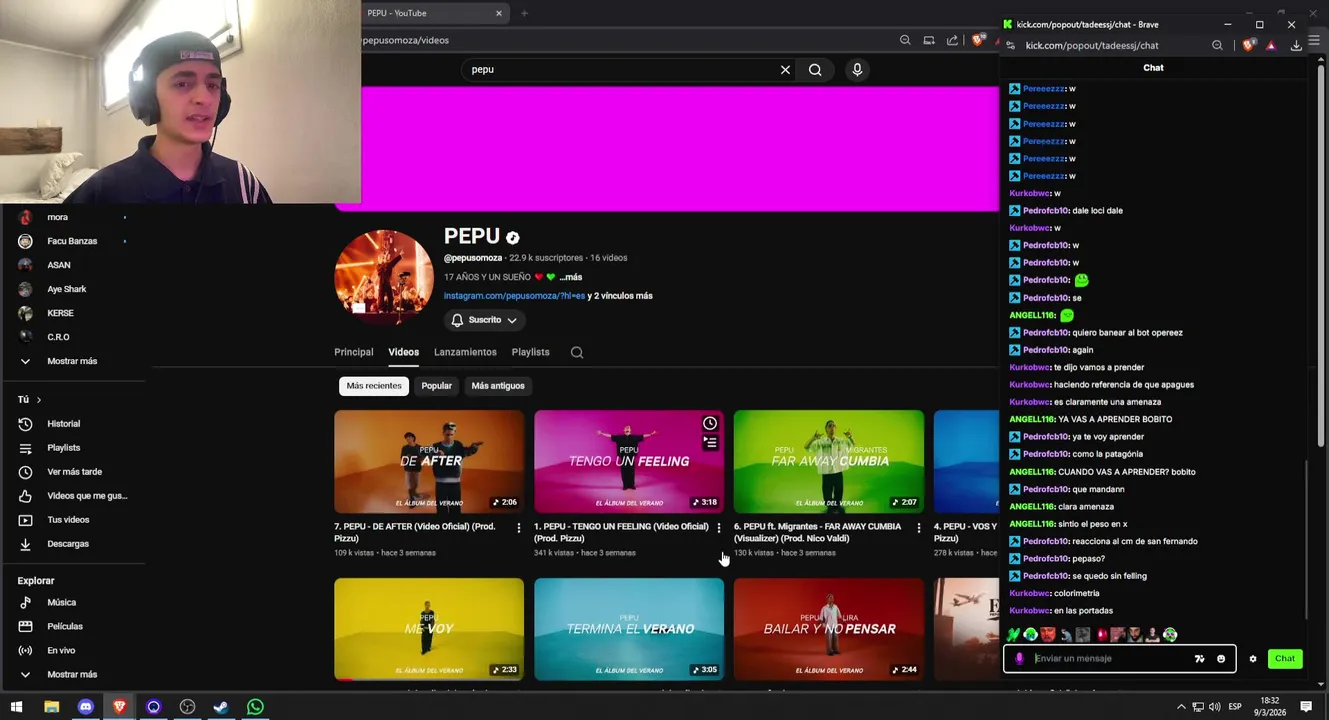The width and height of the screenshot is (1329, 720).
Task: Click the share icon in YouTube address bar
Action: pos(952,40)
